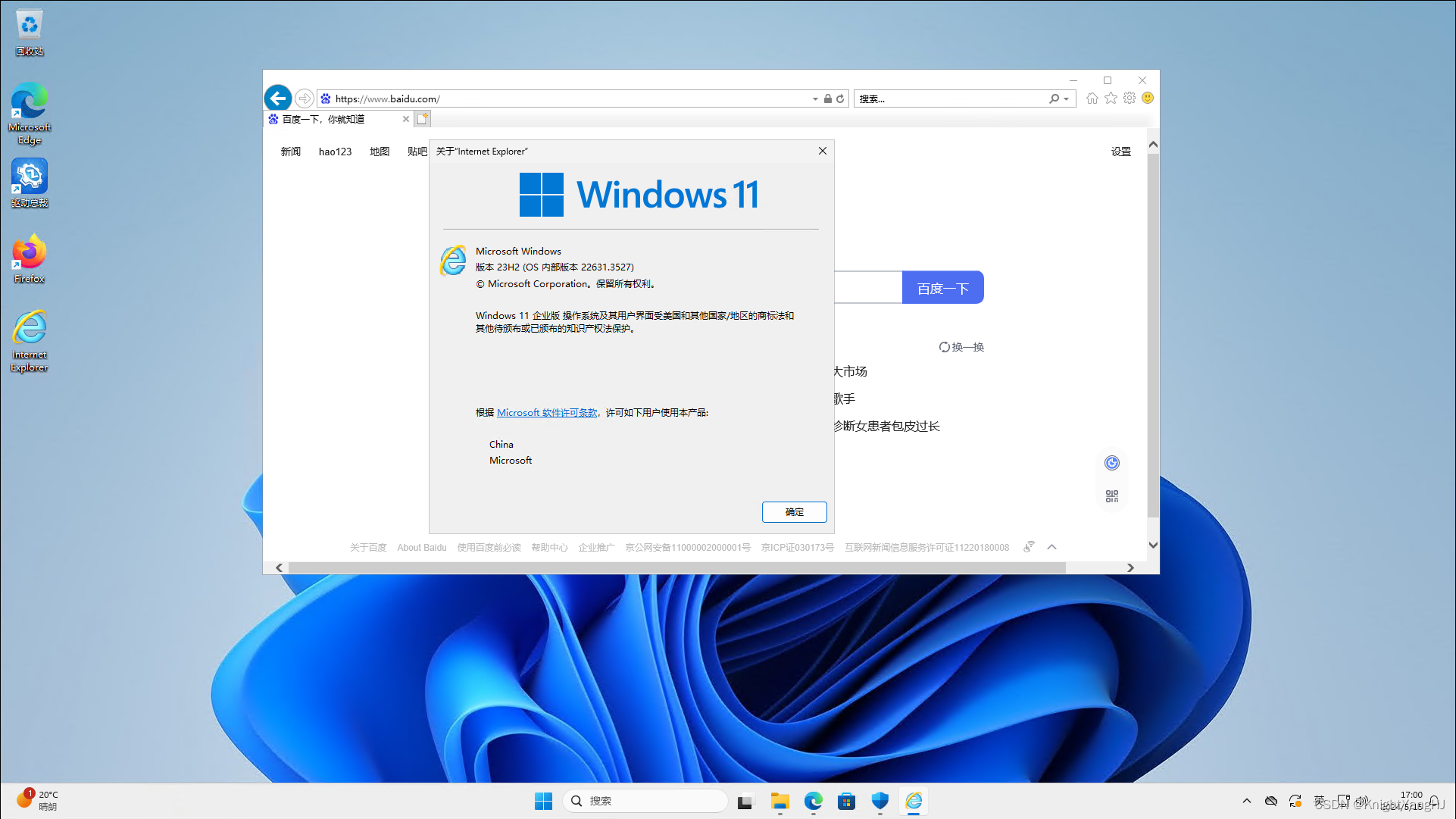Click the Microsoft 软件许可条款 link
The height and width of the screenshot is (819, 1456).
click(546, 412)
